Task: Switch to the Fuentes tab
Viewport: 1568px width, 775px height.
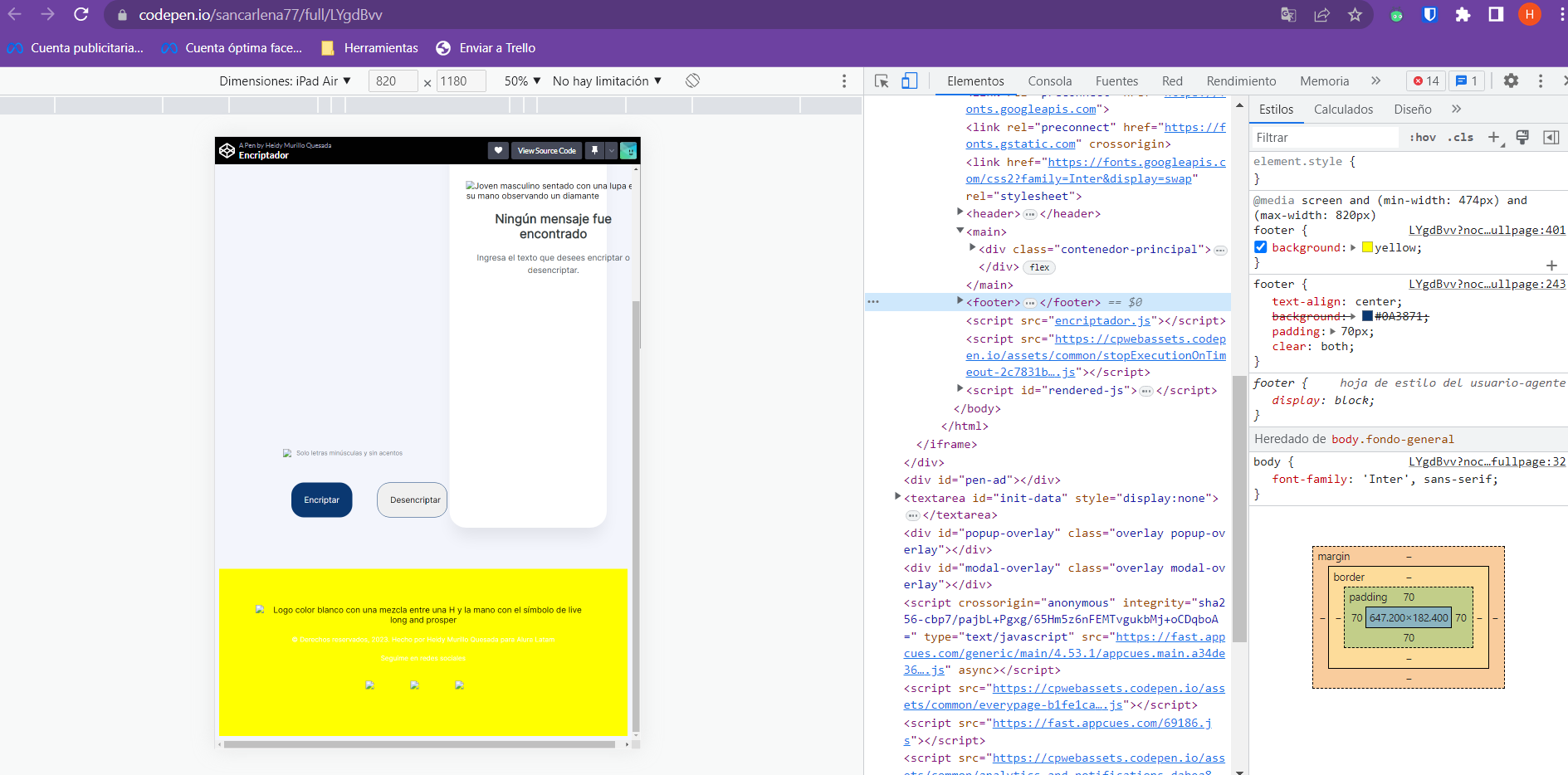Action: click(1116, 80)
